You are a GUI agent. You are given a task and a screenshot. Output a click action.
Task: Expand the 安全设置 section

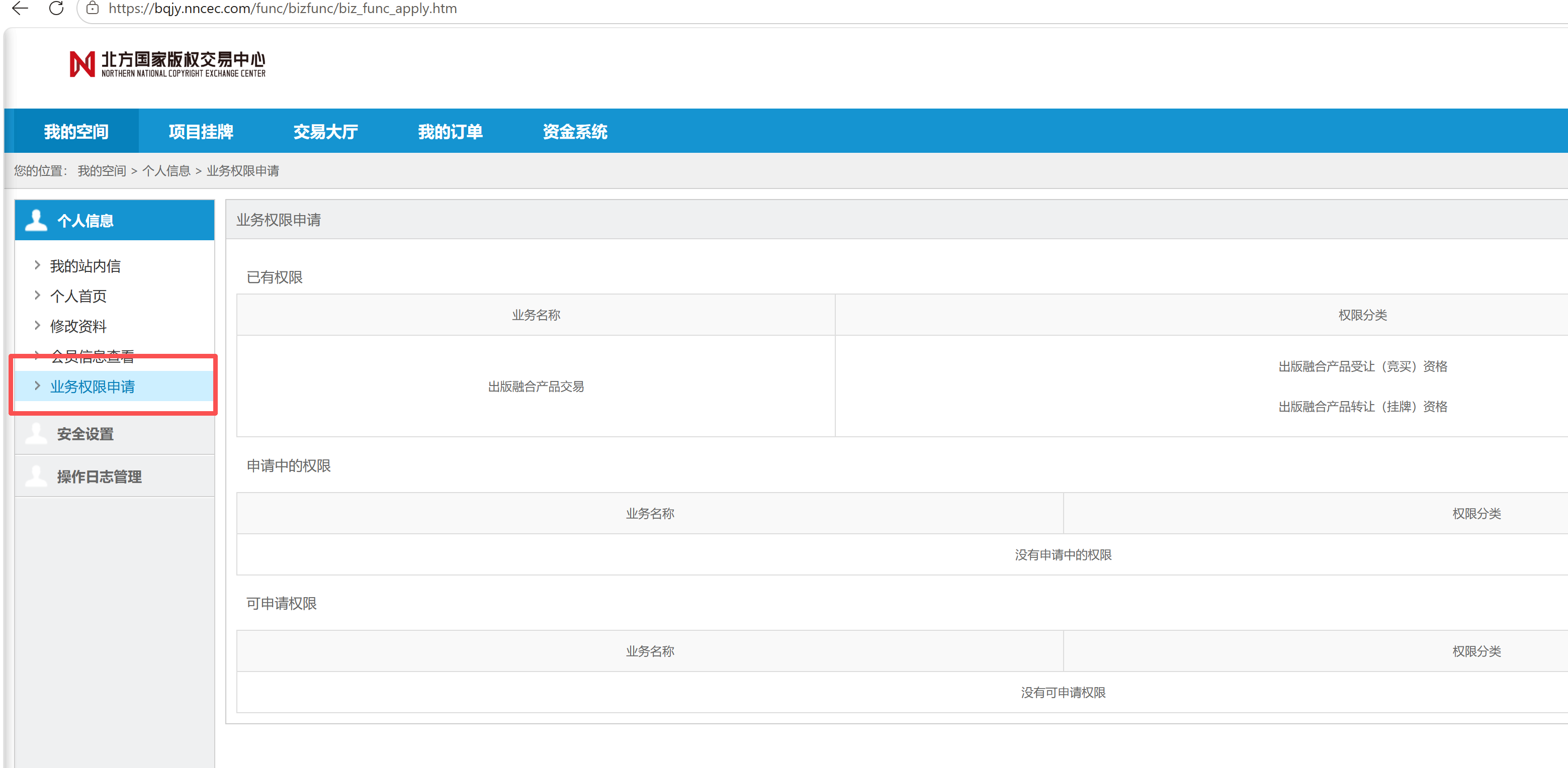(x=115, y=434)
